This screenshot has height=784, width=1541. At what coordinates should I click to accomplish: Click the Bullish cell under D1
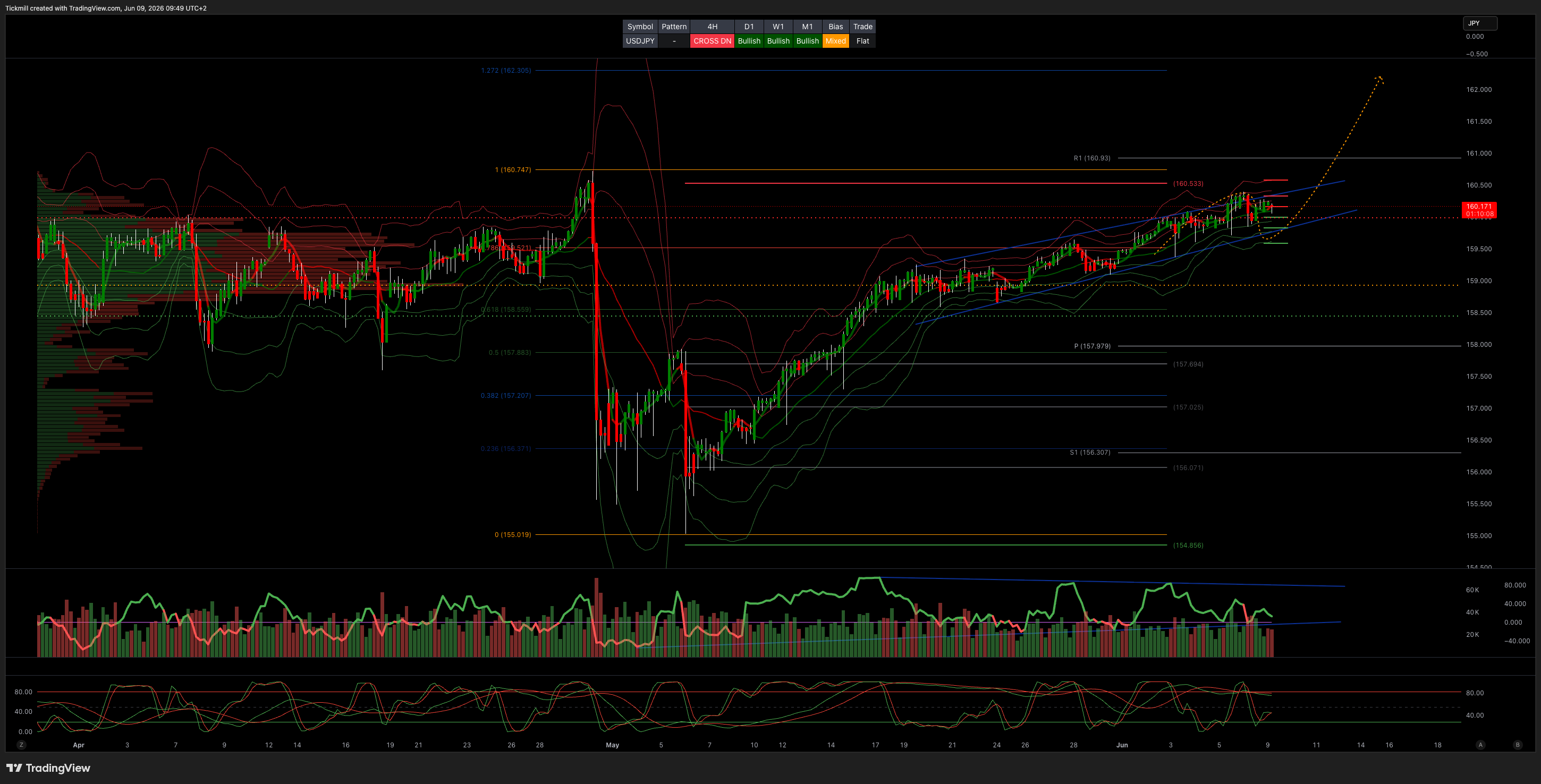749,41
